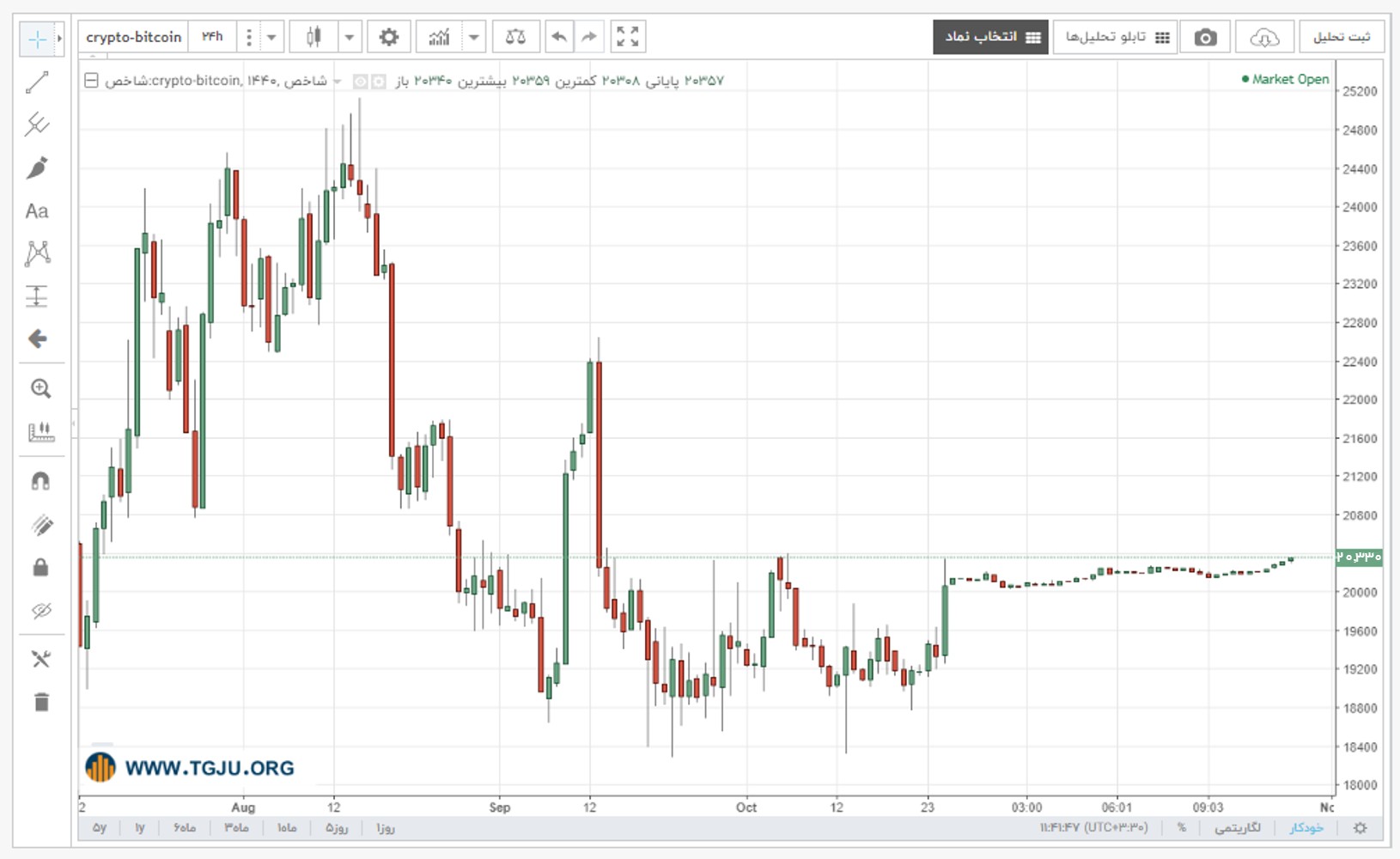The height and width of the screenshot is (859, 1400).
Task: Click the cloud save/load icon
Action: [1264, 37]
